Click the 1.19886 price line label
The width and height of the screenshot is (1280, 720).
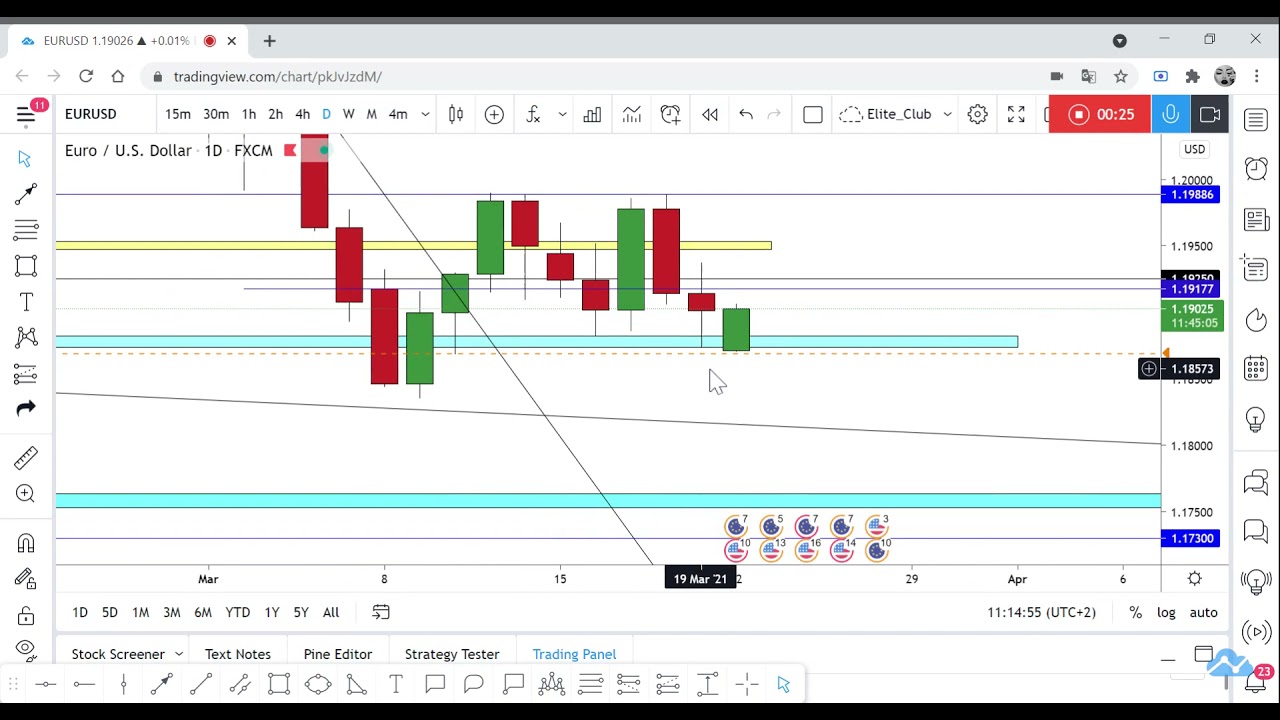click(x=1191, y=195)
